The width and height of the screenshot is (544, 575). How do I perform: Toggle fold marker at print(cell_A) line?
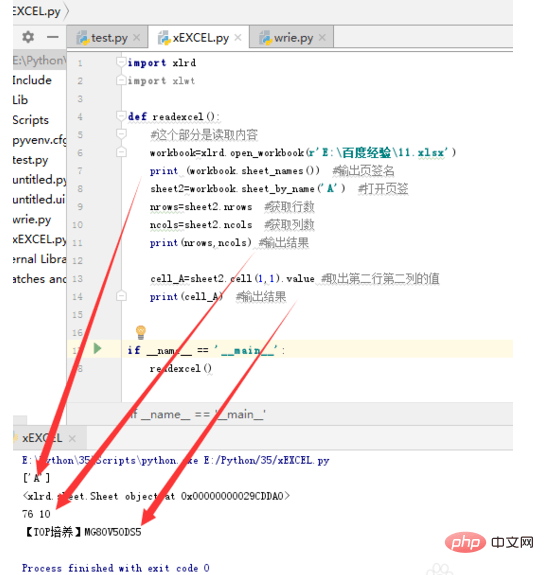click(x=121, y=296)
